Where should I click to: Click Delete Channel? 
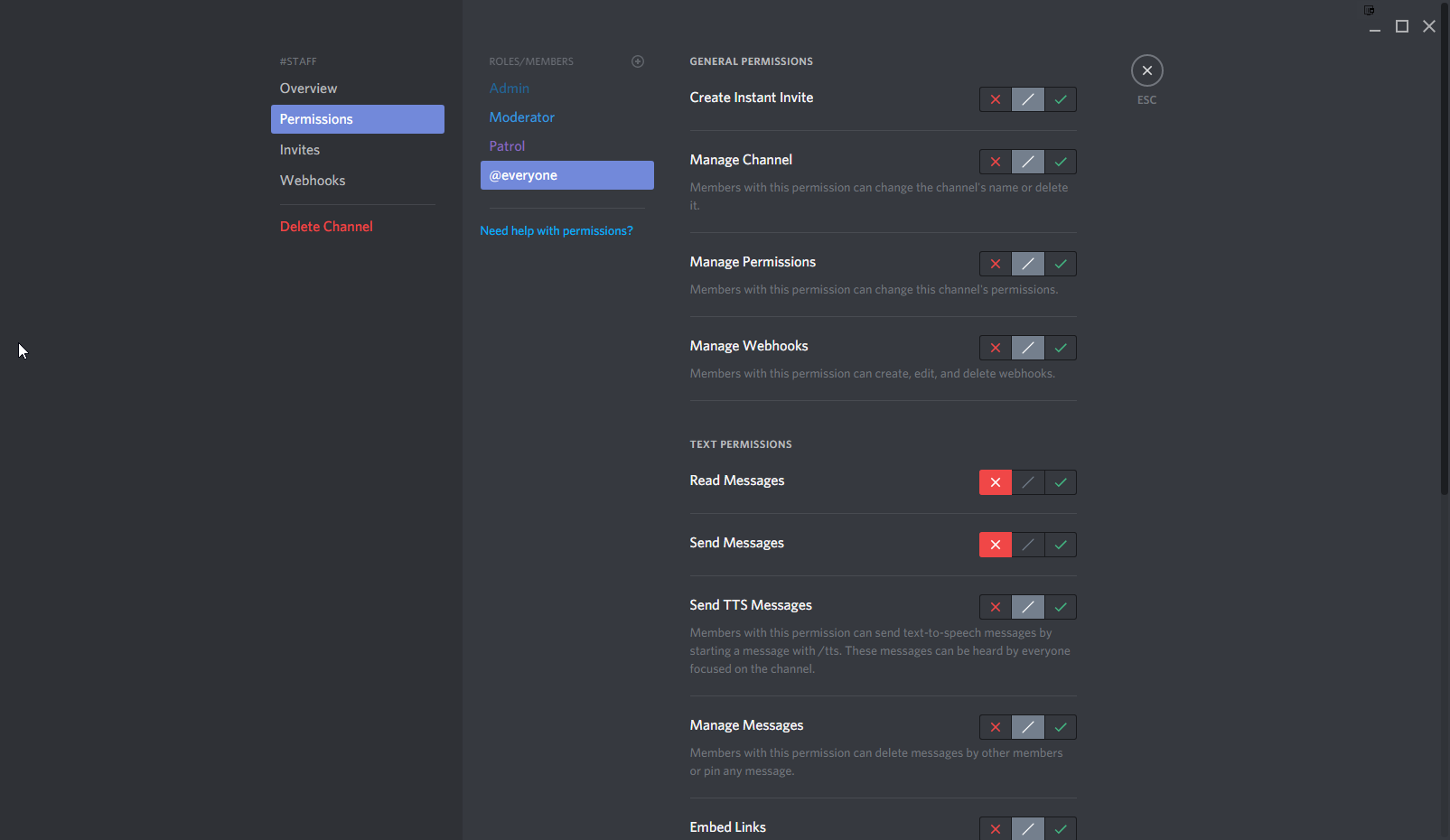[x=326, y=227]
